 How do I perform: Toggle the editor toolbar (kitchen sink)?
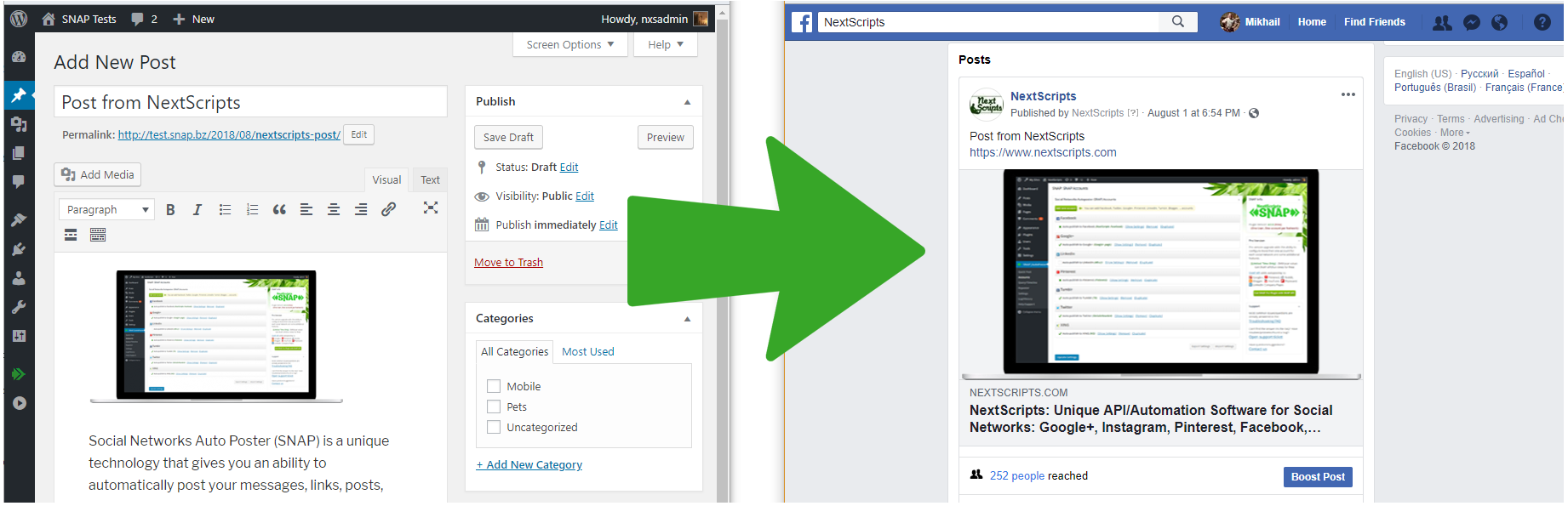[x=98, y=236]
